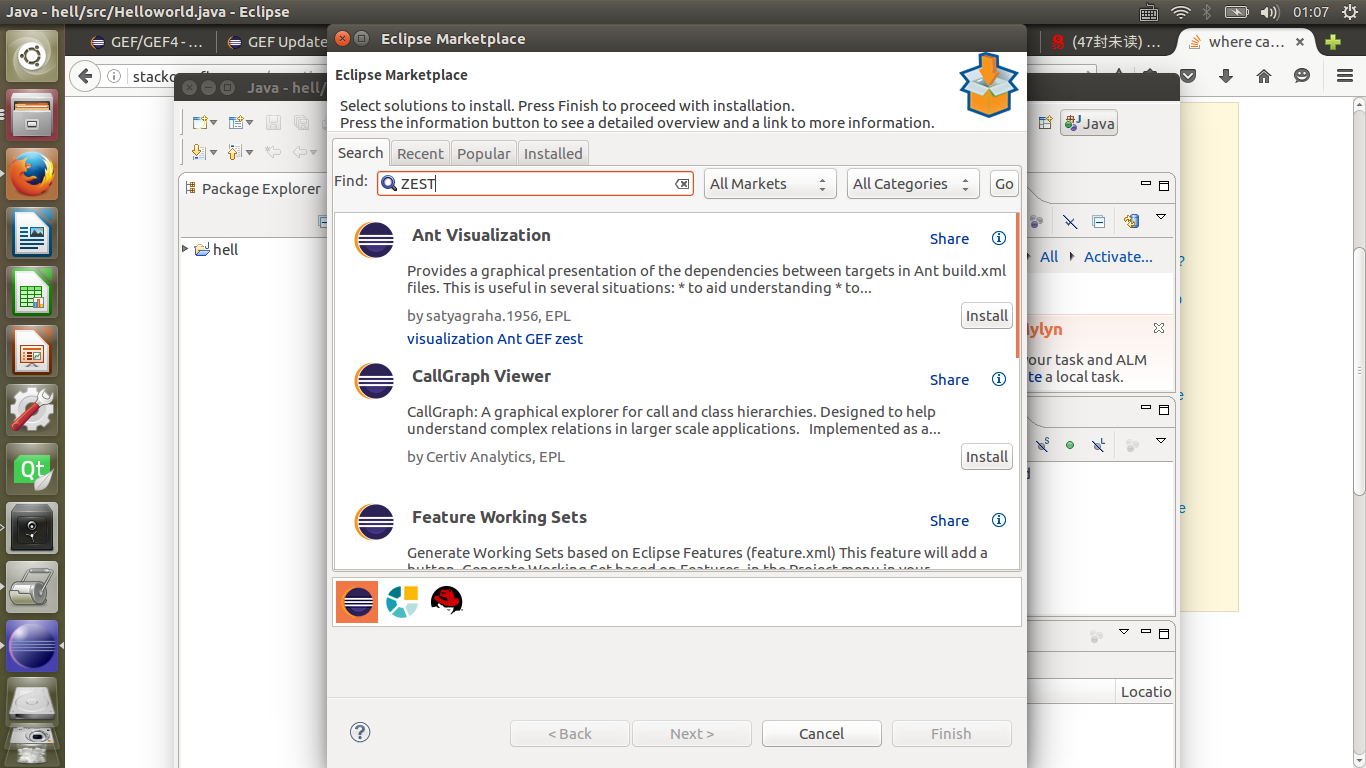Click Firefox back arrow button
This screenshot has height=768, width=1366.
tap(86, 76)
